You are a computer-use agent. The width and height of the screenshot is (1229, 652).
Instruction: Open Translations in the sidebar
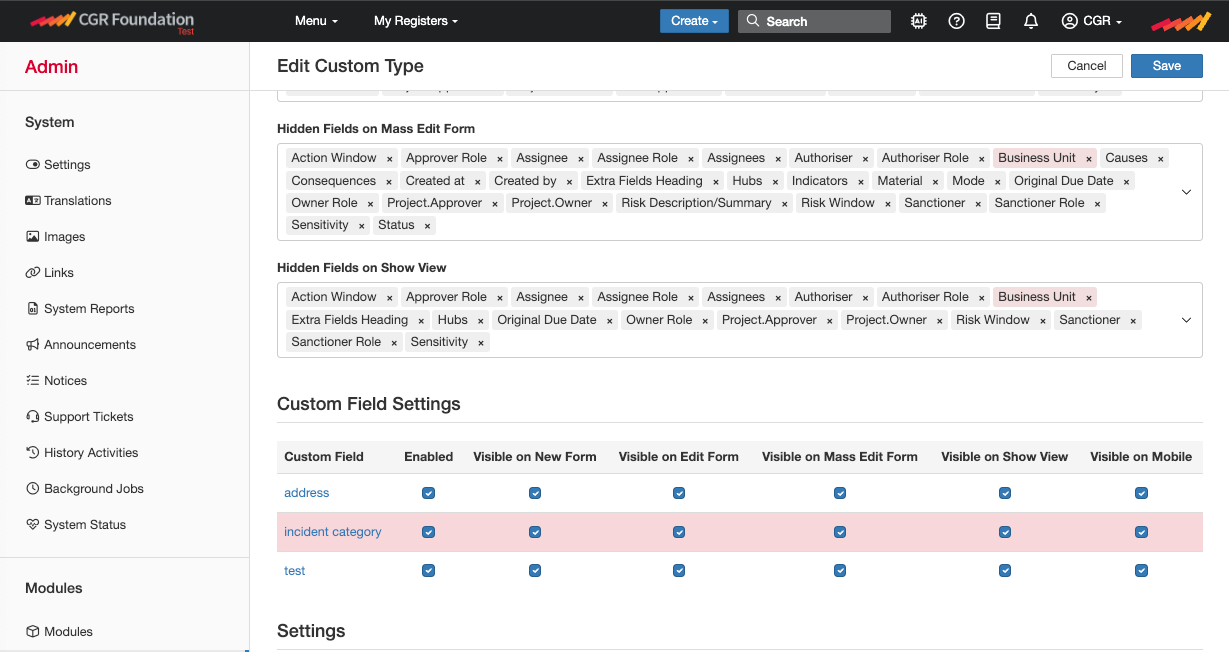[x=78, y=200]
